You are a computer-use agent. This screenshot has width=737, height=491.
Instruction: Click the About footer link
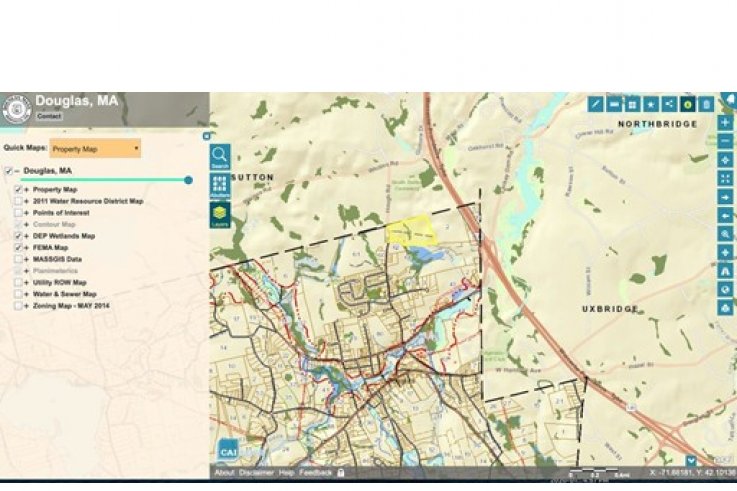pyautogui.click(x=224, y=472)
